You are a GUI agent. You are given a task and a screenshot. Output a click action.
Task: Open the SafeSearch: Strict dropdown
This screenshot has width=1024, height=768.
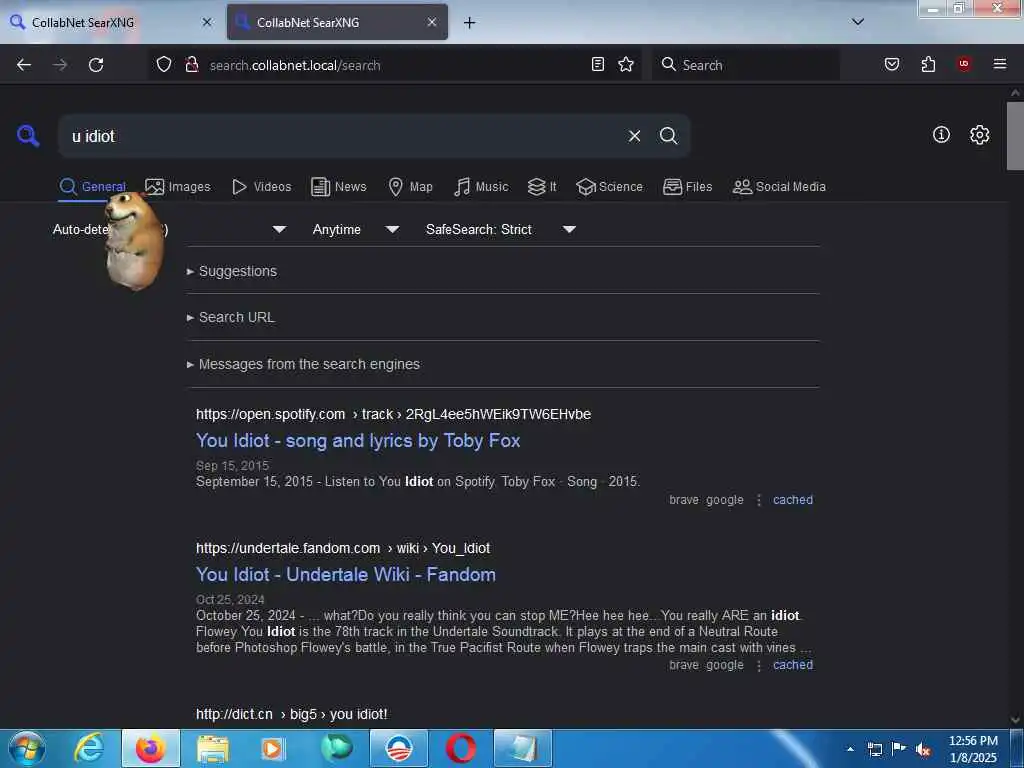[x=500, y=229]
